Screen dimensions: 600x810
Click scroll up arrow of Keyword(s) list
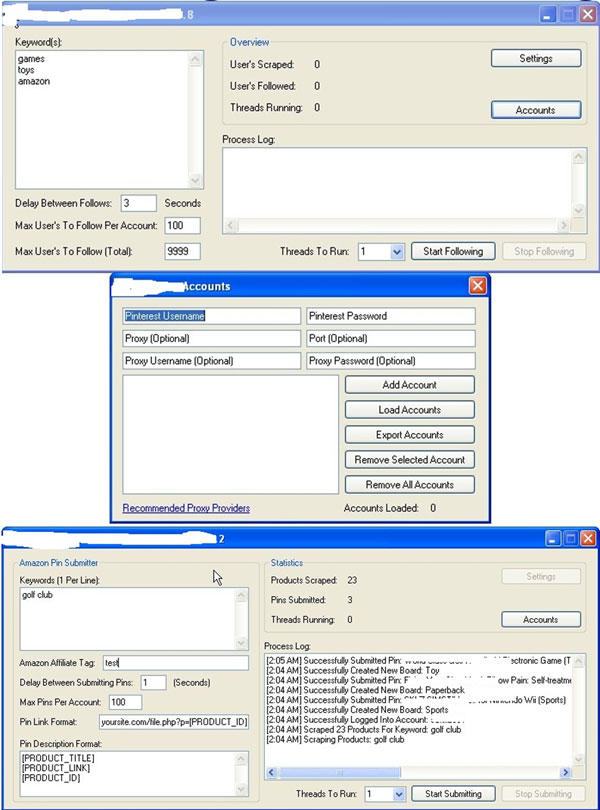click(195, 59)
